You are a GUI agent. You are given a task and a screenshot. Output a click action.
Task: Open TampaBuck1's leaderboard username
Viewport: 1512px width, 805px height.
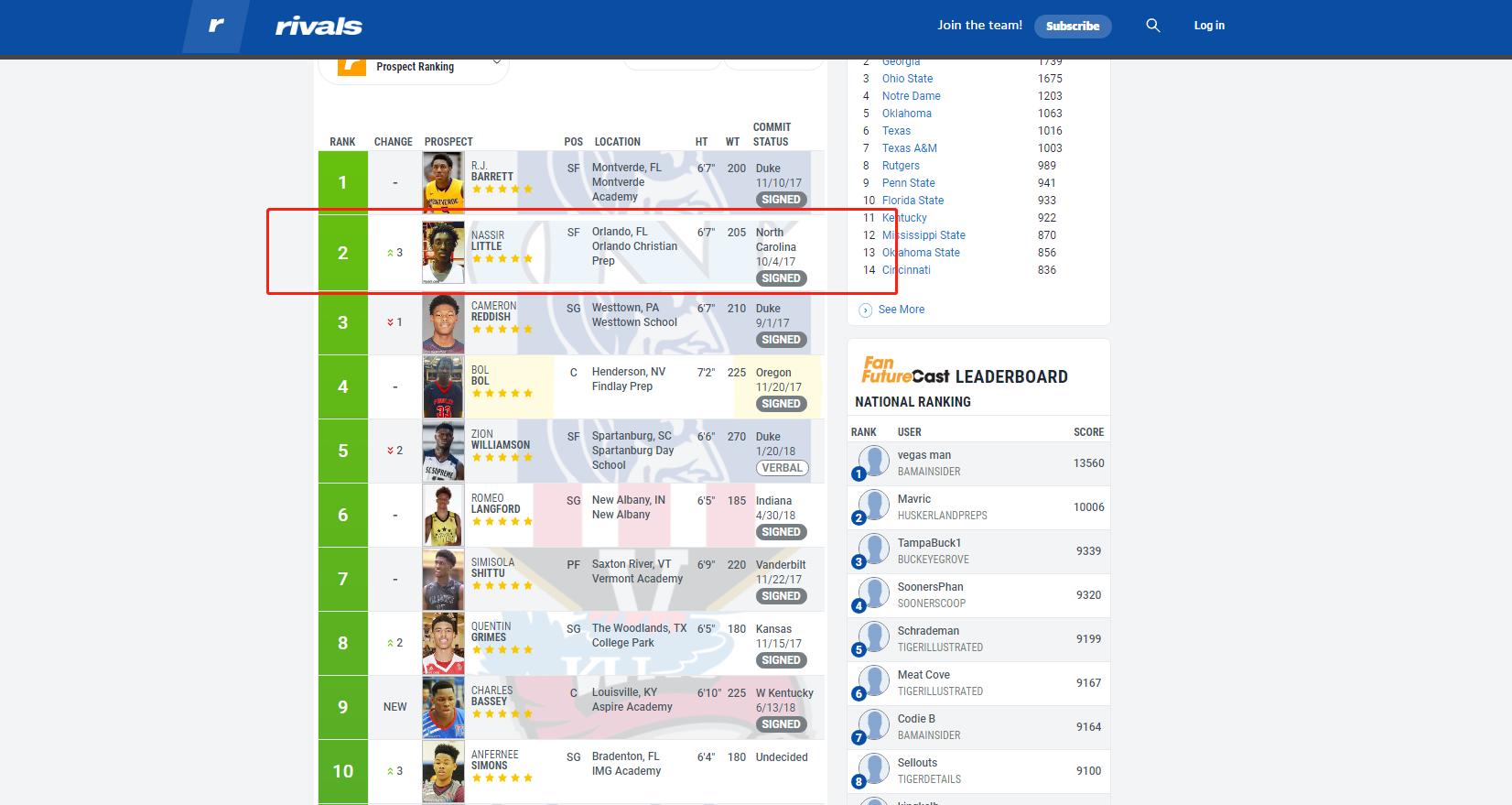tap(930, 543)
